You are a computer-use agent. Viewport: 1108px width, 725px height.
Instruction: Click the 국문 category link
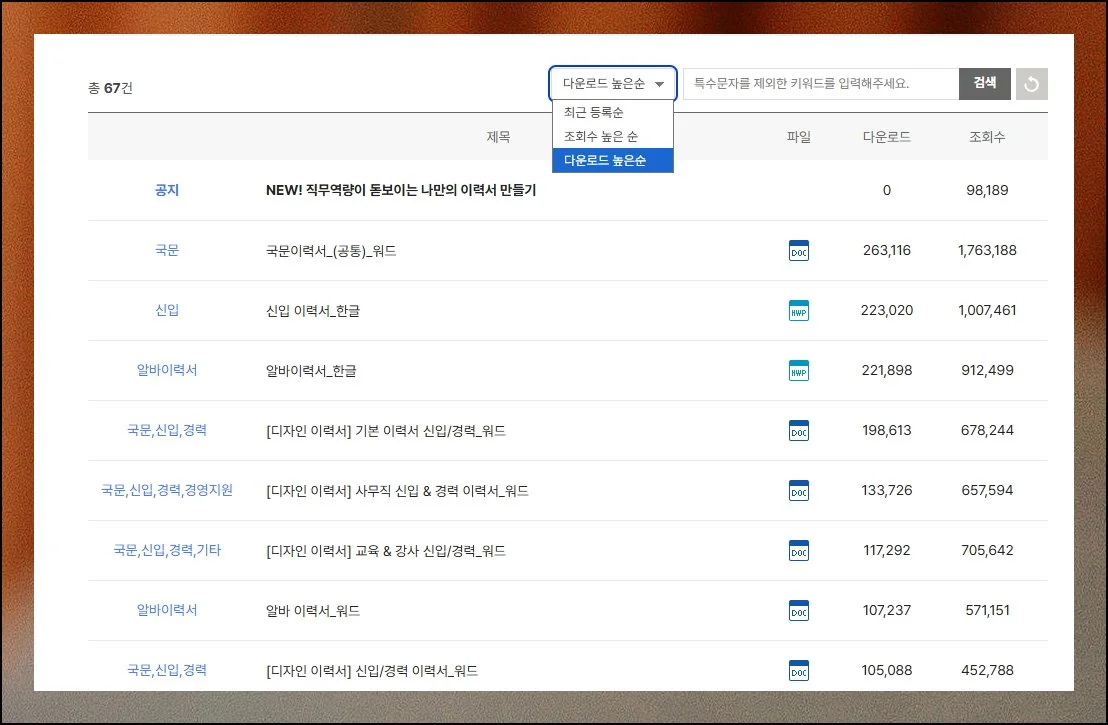pos(166,251)
